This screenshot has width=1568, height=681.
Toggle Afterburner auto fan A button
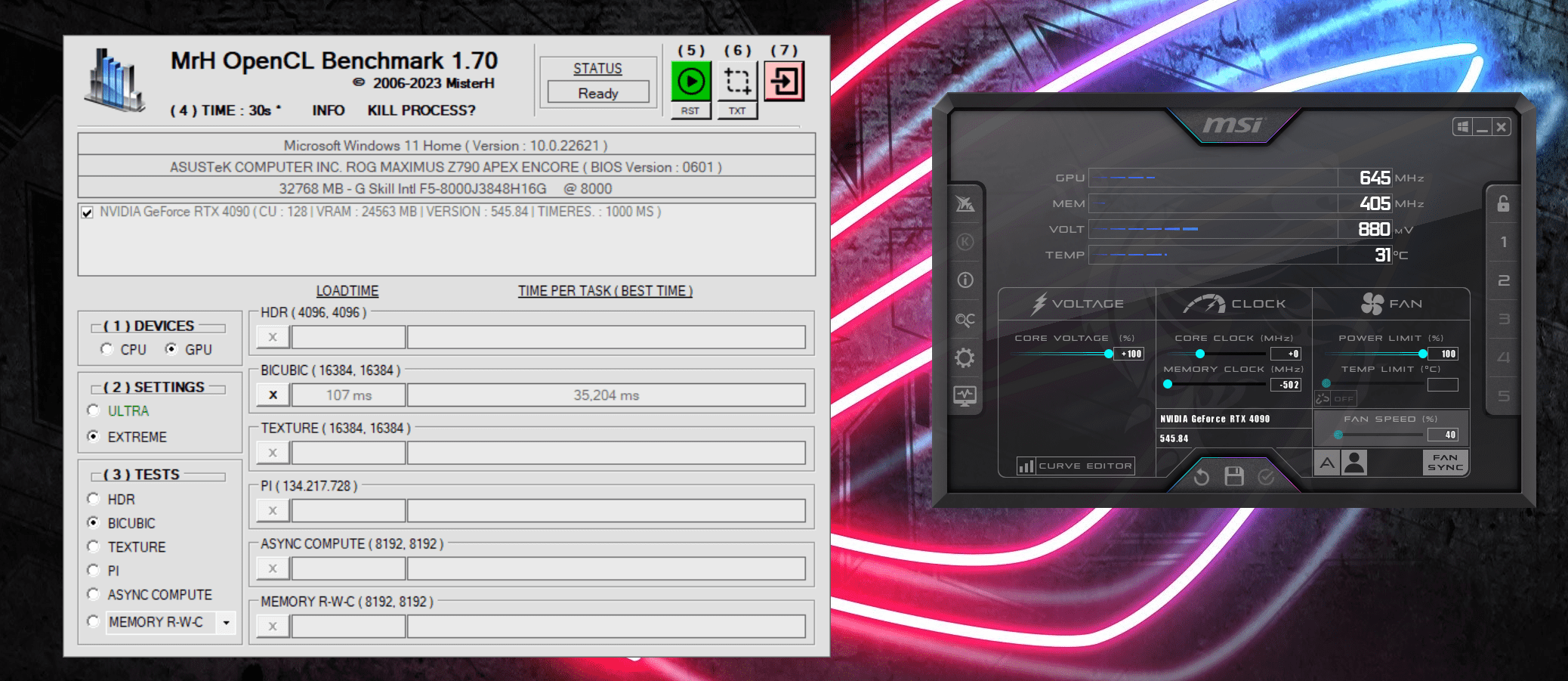coord(1327,463)
